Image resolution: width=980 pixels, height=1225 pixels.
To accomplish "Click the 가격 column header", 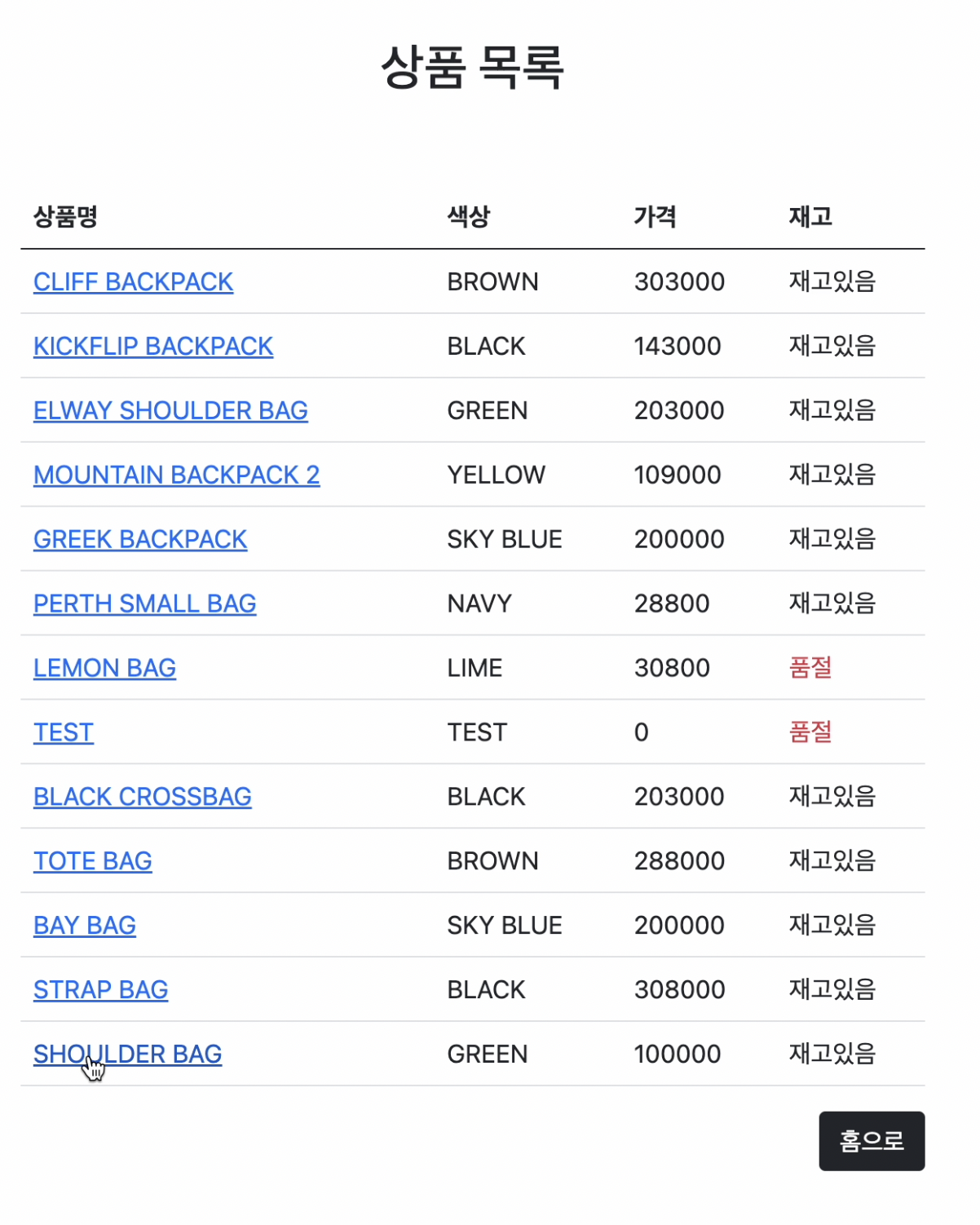I will pyautogui.click(x=654, y=216).
